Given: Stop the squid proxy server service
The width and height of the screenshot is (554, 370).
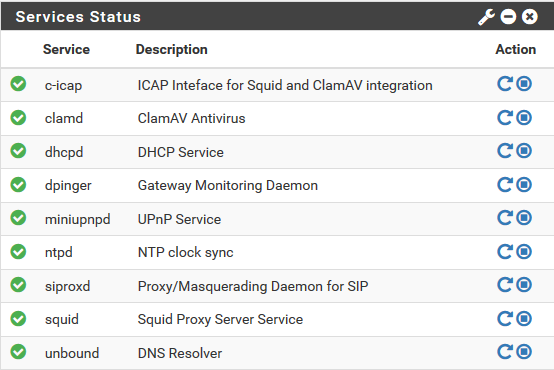Looking at the screenshot, I should [524, 319].
